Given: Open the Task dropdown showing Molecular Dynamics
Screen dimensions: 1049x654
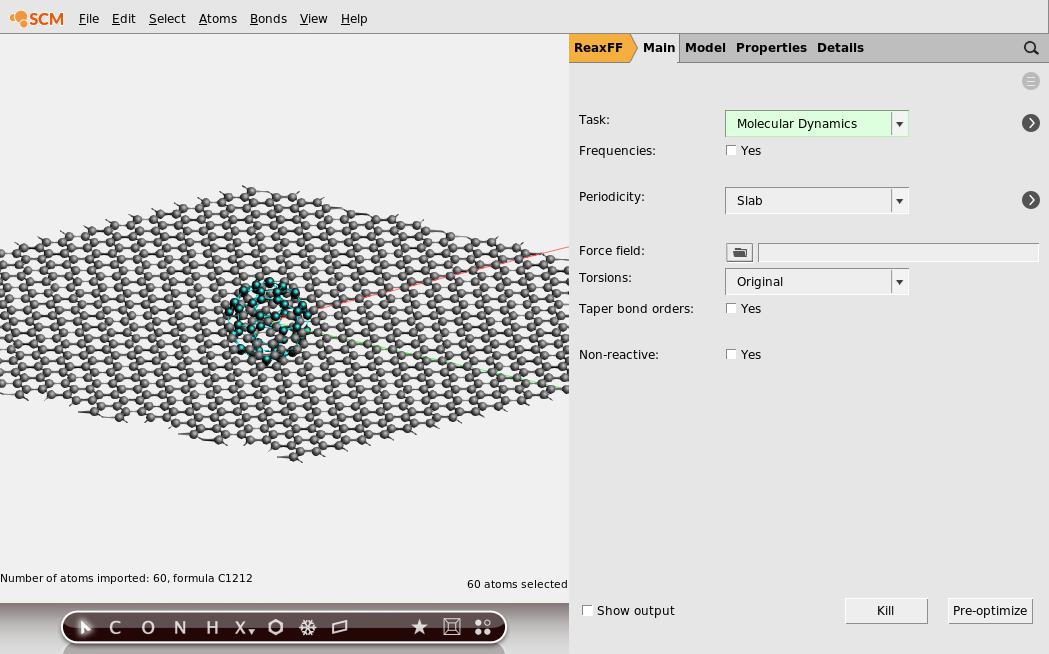Looking at the screenshot, I should (x=898, y=123).
